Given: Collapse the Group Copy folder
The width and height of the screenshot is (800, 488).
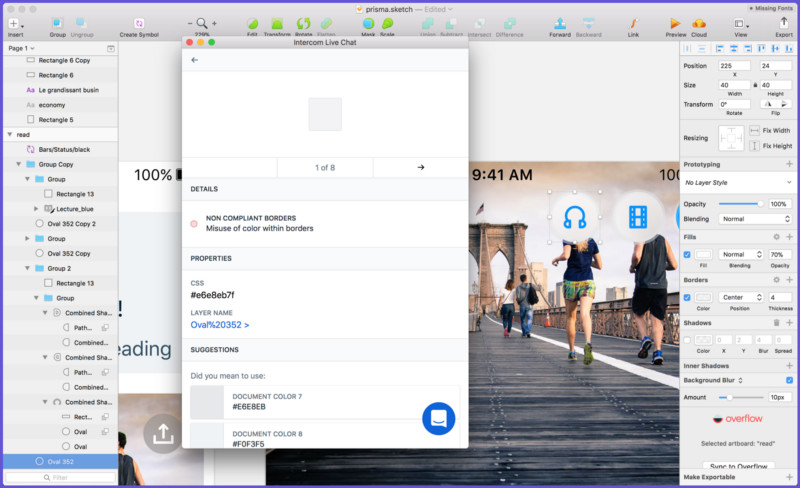Looking at the screenshot, I should (18, 164).
